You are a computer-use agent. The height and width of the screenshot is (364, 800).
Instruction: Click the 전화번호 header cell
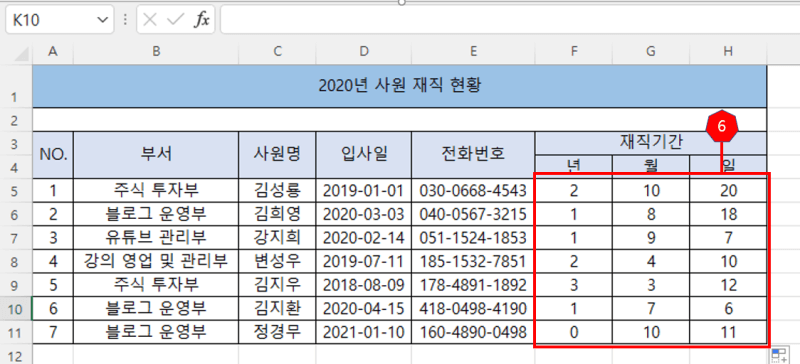[x=473, y=155]
